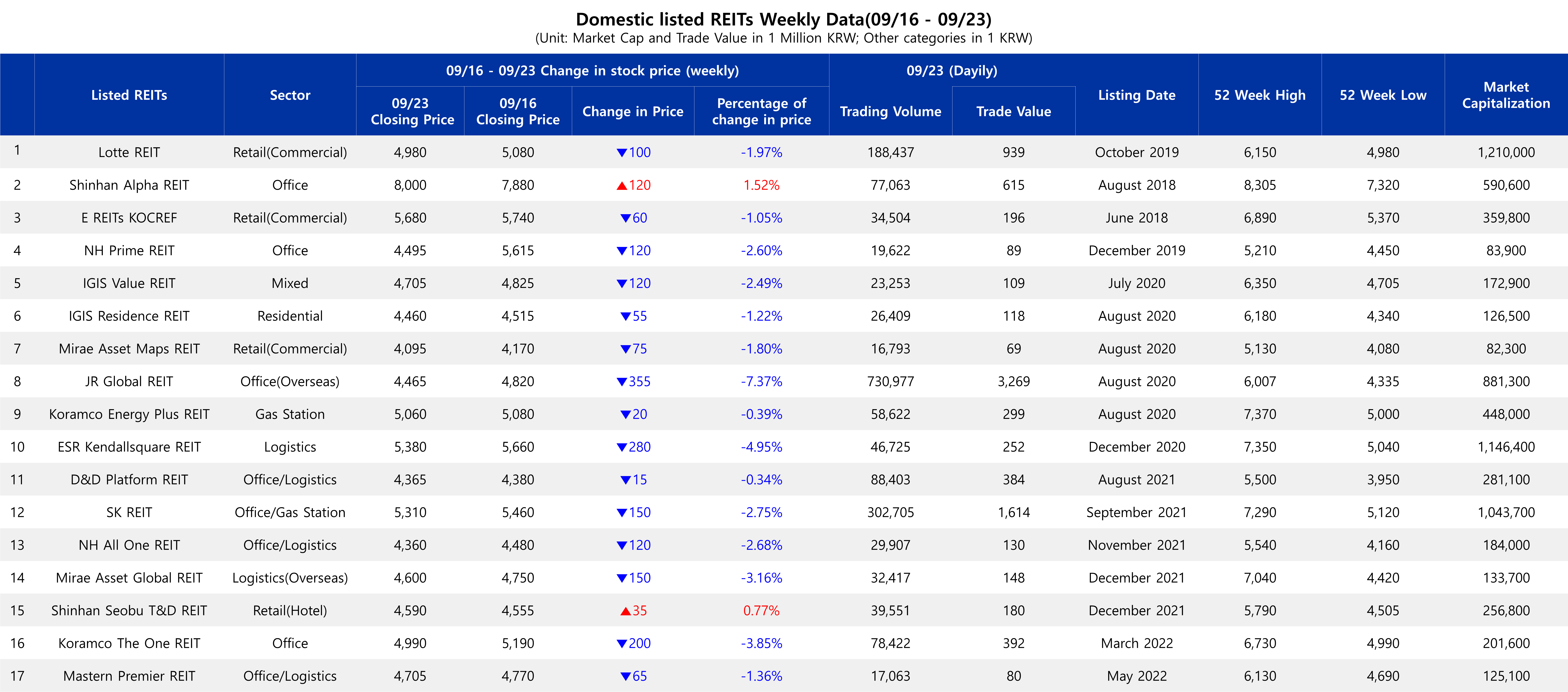1568x692 pixels.
Task: Click the '-7.37%' percentage cell
Action: point(762,381)
